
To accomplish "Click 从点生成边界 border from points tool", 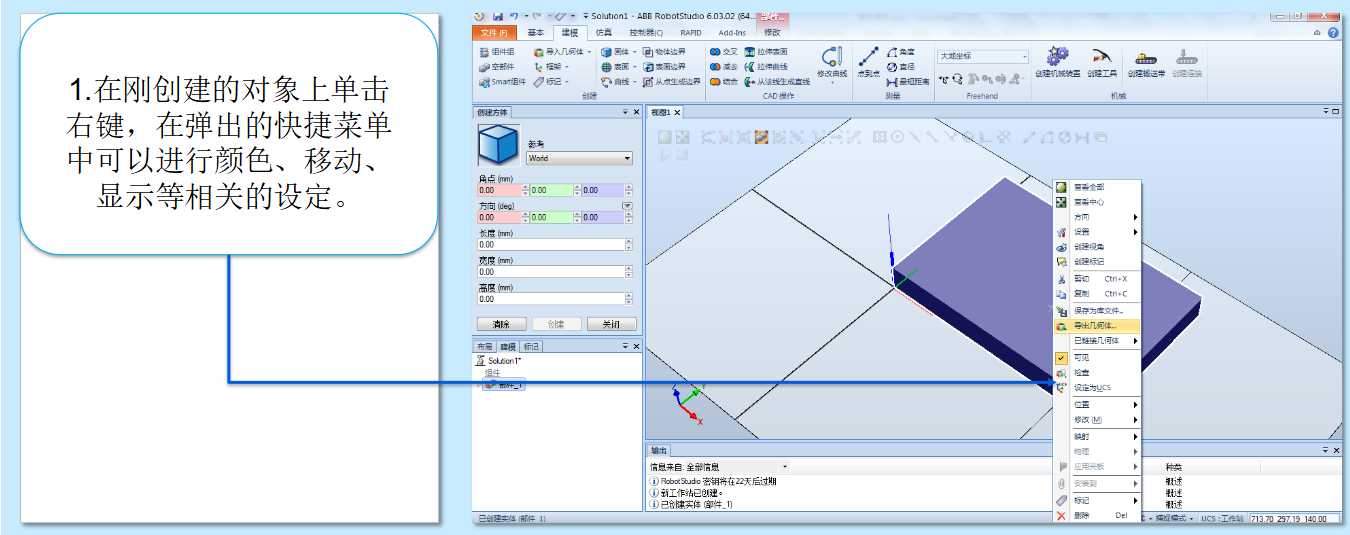I will (672, 82).
